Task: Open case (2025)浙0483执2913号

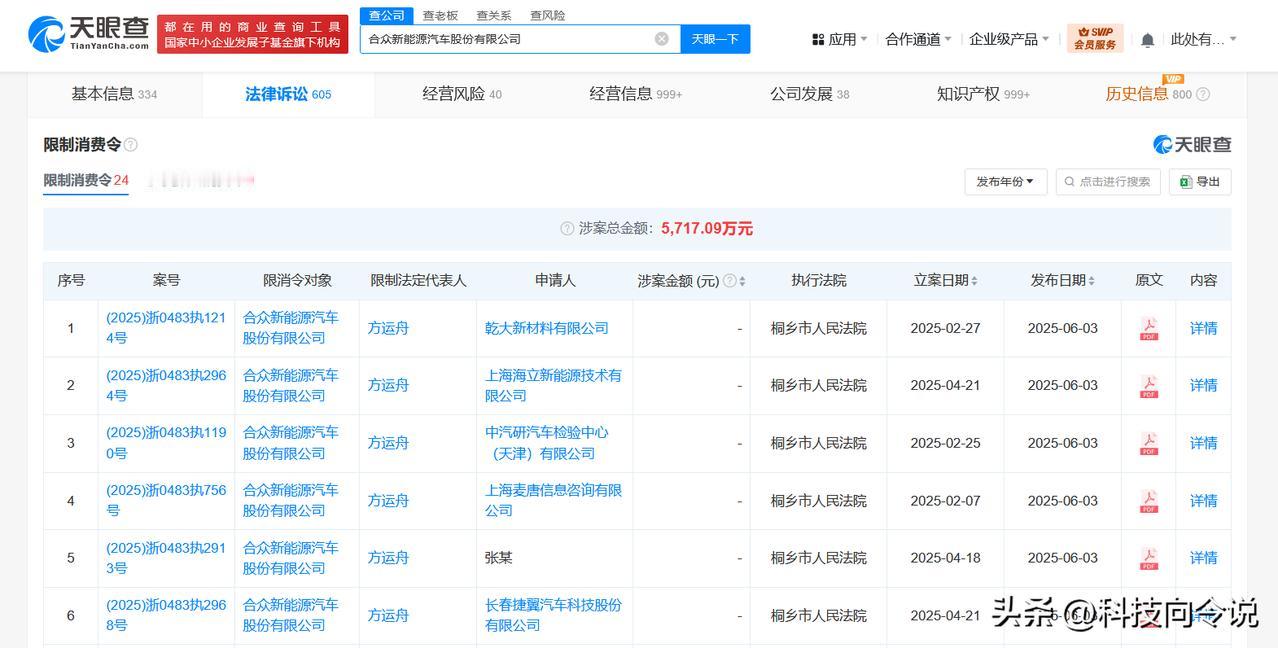Action: [x=166, y=558]
